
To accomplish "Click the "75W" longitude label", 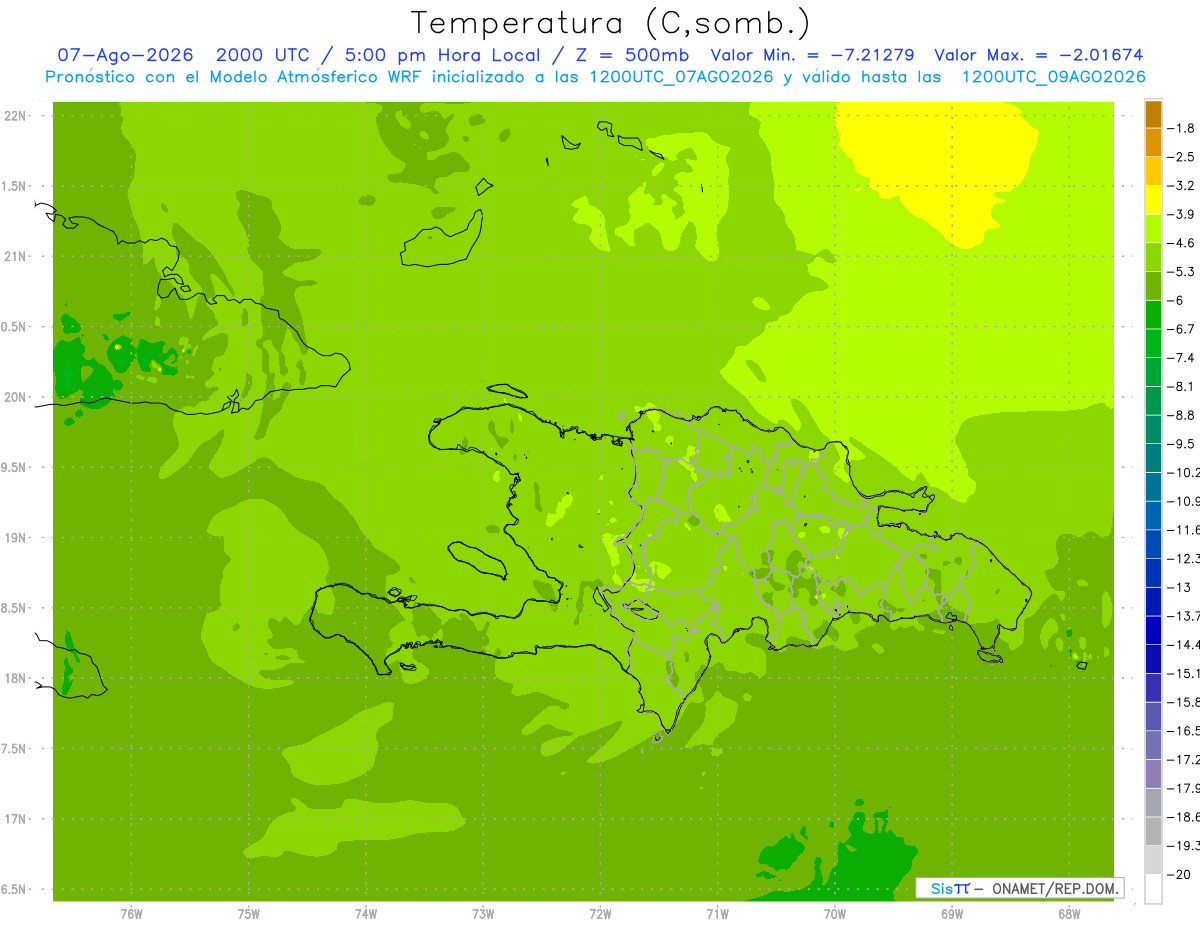I will [249, 913].
